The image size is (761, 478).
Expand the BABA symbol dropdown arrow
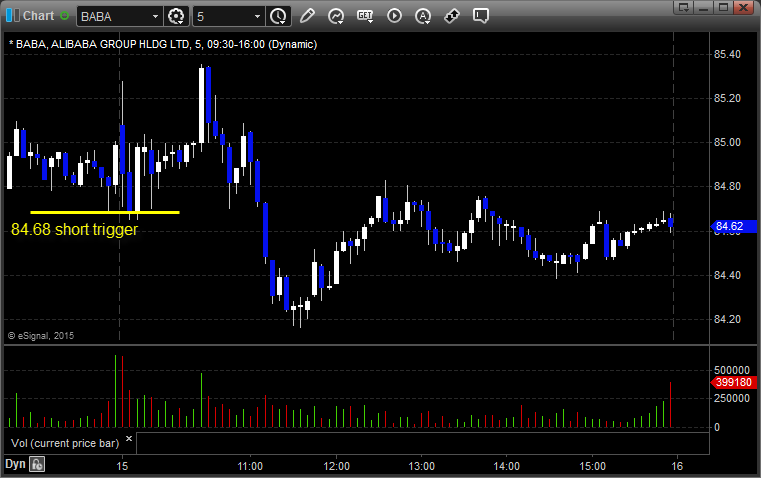pyautogui.click(x=155, y=16)
